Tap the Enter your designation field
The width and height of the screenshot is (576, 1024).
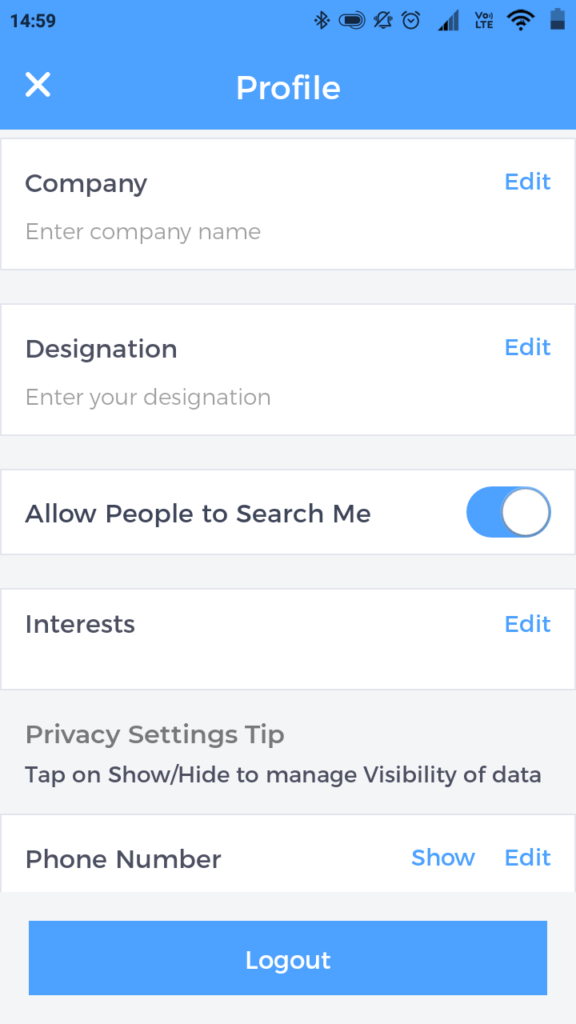[148, 397]
